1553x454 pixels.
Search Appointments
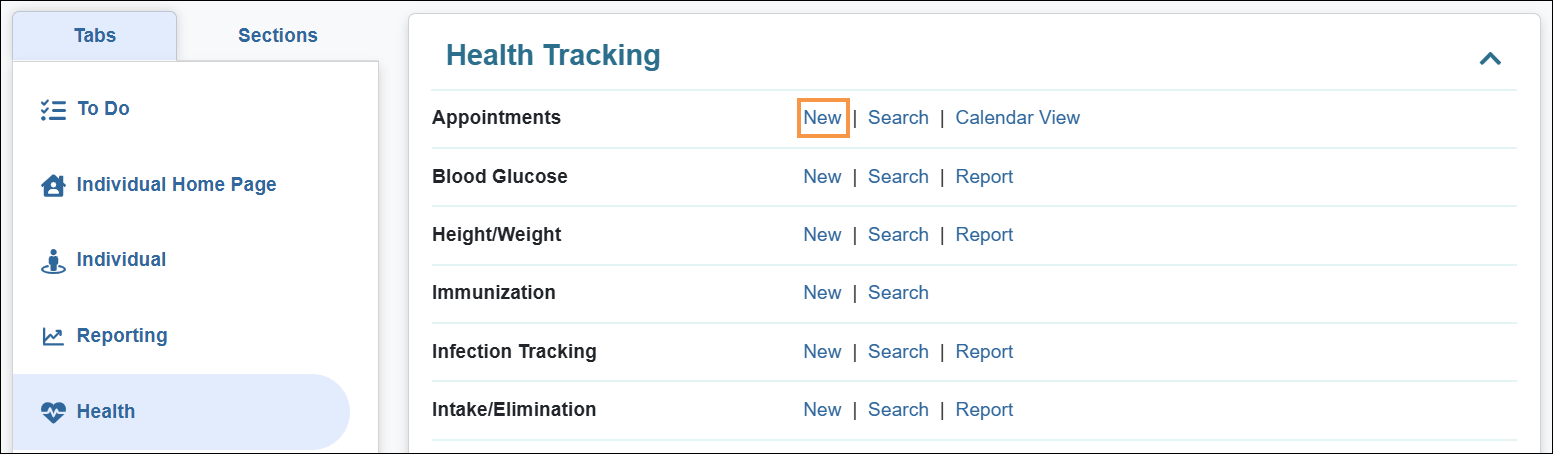tap(898, 118)
